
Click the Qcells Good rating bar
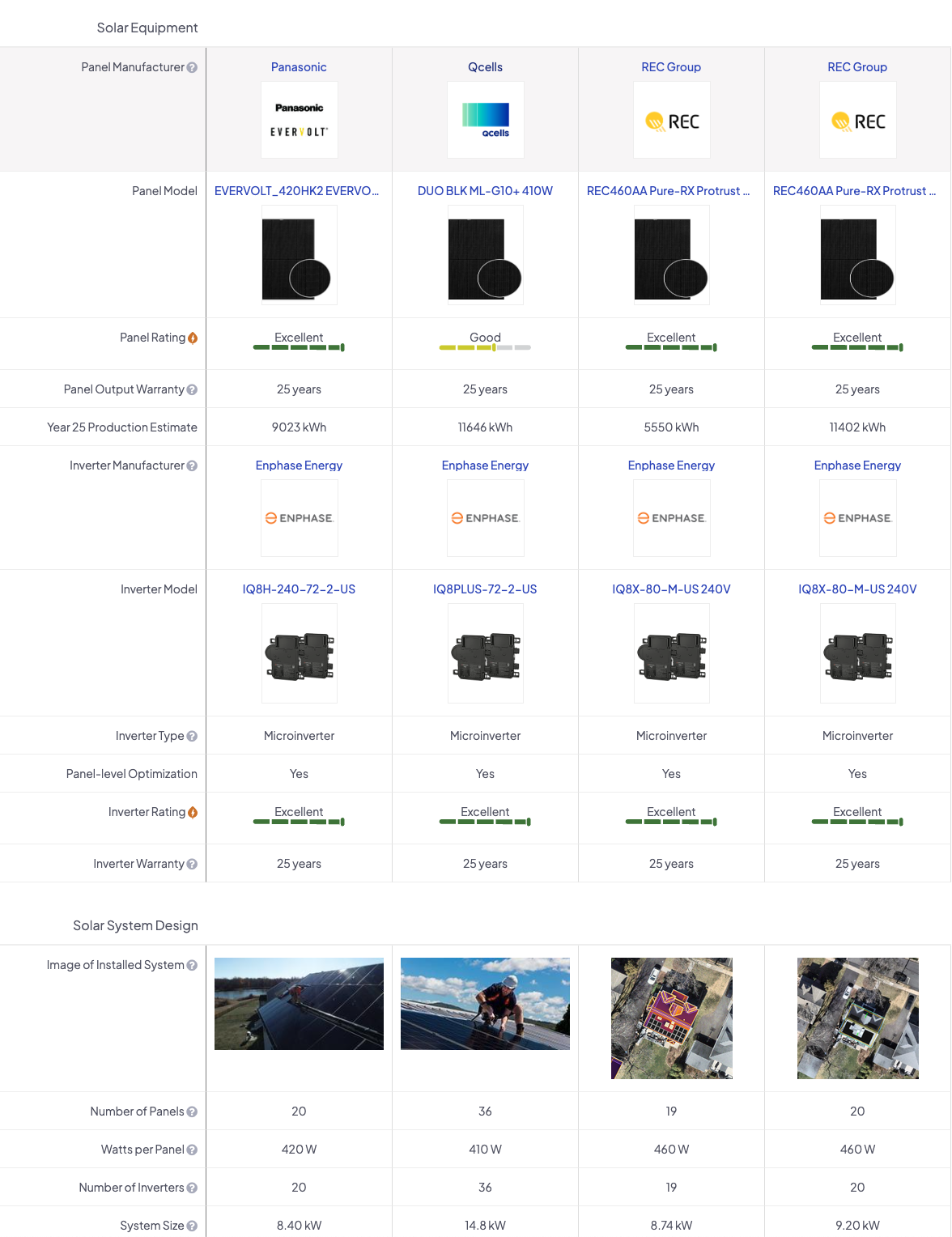click(x=485, y=347)
